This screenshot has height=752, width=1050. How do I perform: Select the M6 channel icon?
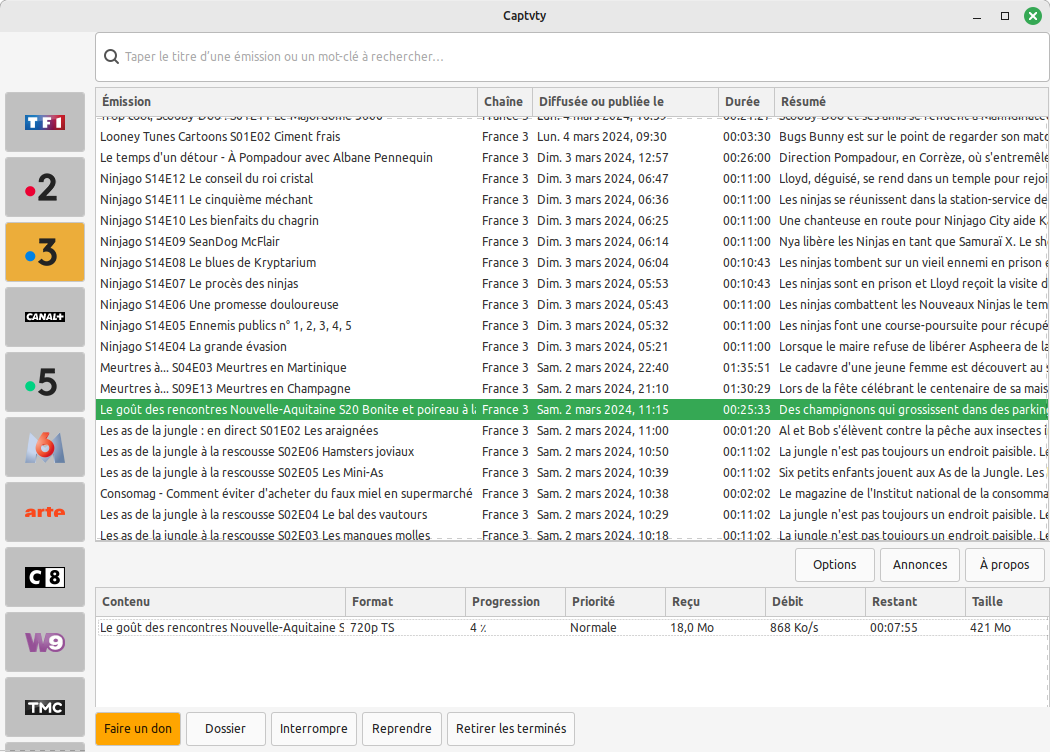tap(45, 447)
